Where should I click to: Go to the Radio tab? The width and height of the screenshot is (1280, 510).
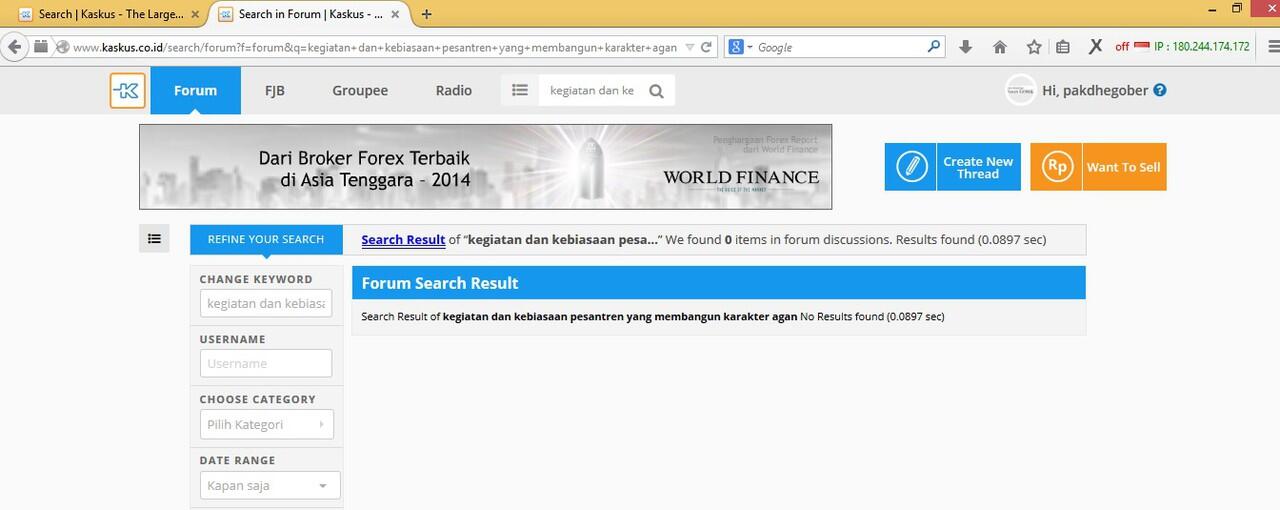(x=453, y=90)
